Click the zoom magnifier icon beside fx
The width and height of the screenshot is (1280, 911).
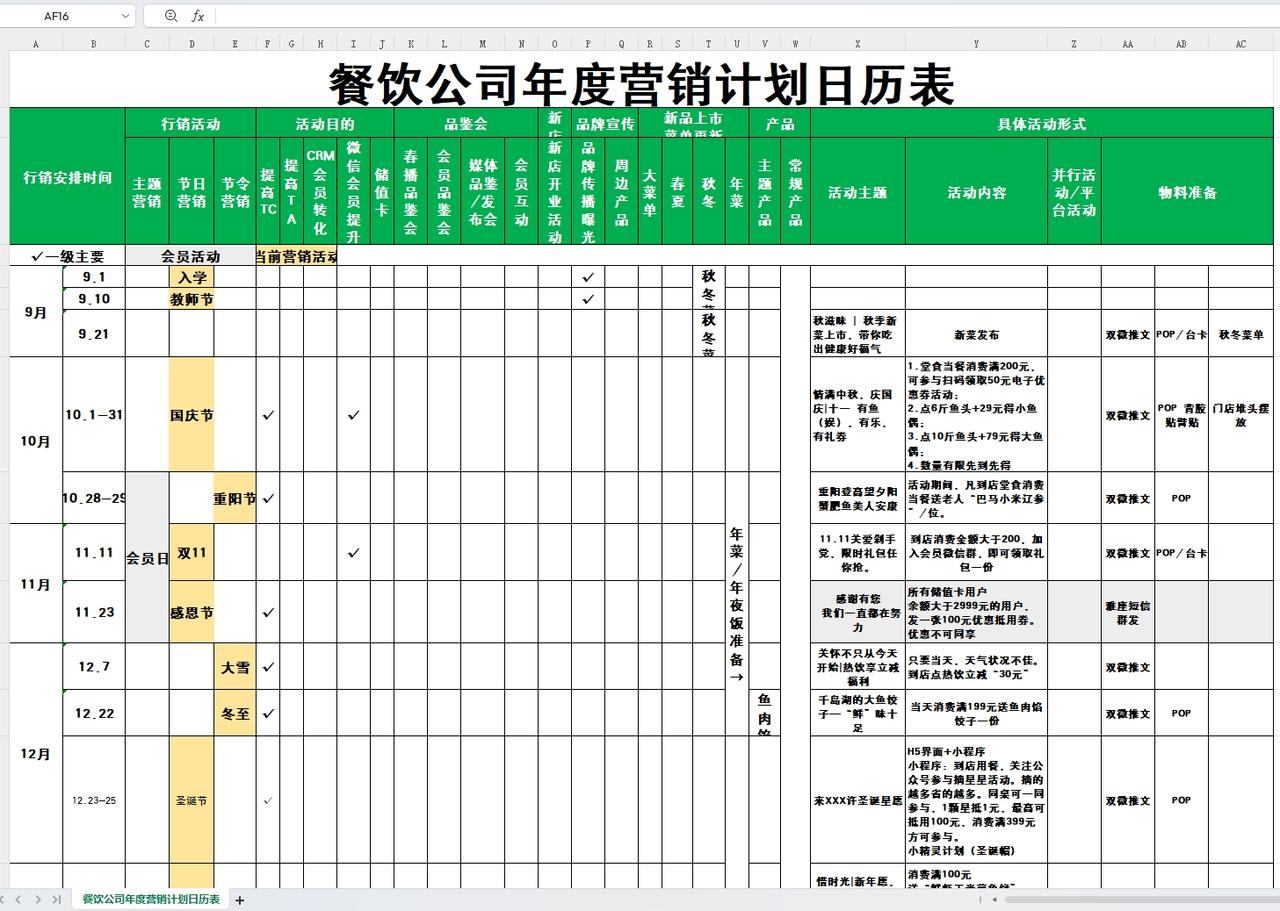coord(171,16)
